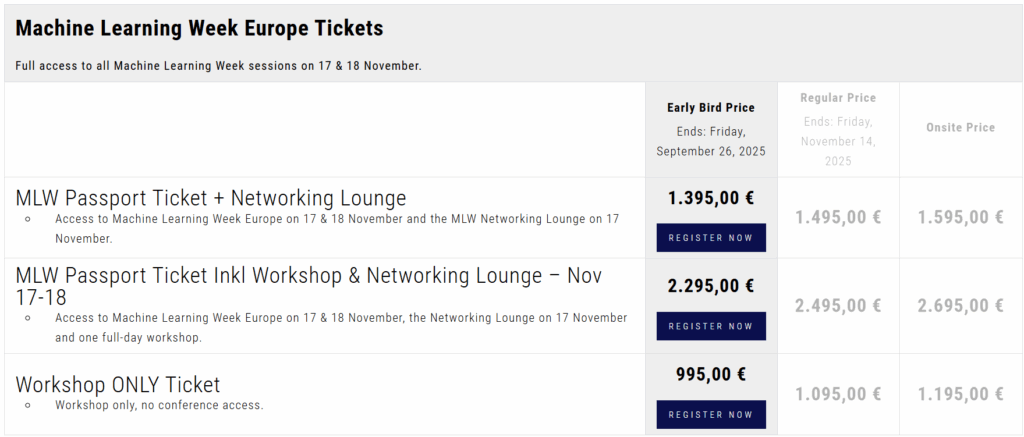Select the September 26, 2025 early bird deadline
The image size is (1024, 437).
tap(711, 151)
